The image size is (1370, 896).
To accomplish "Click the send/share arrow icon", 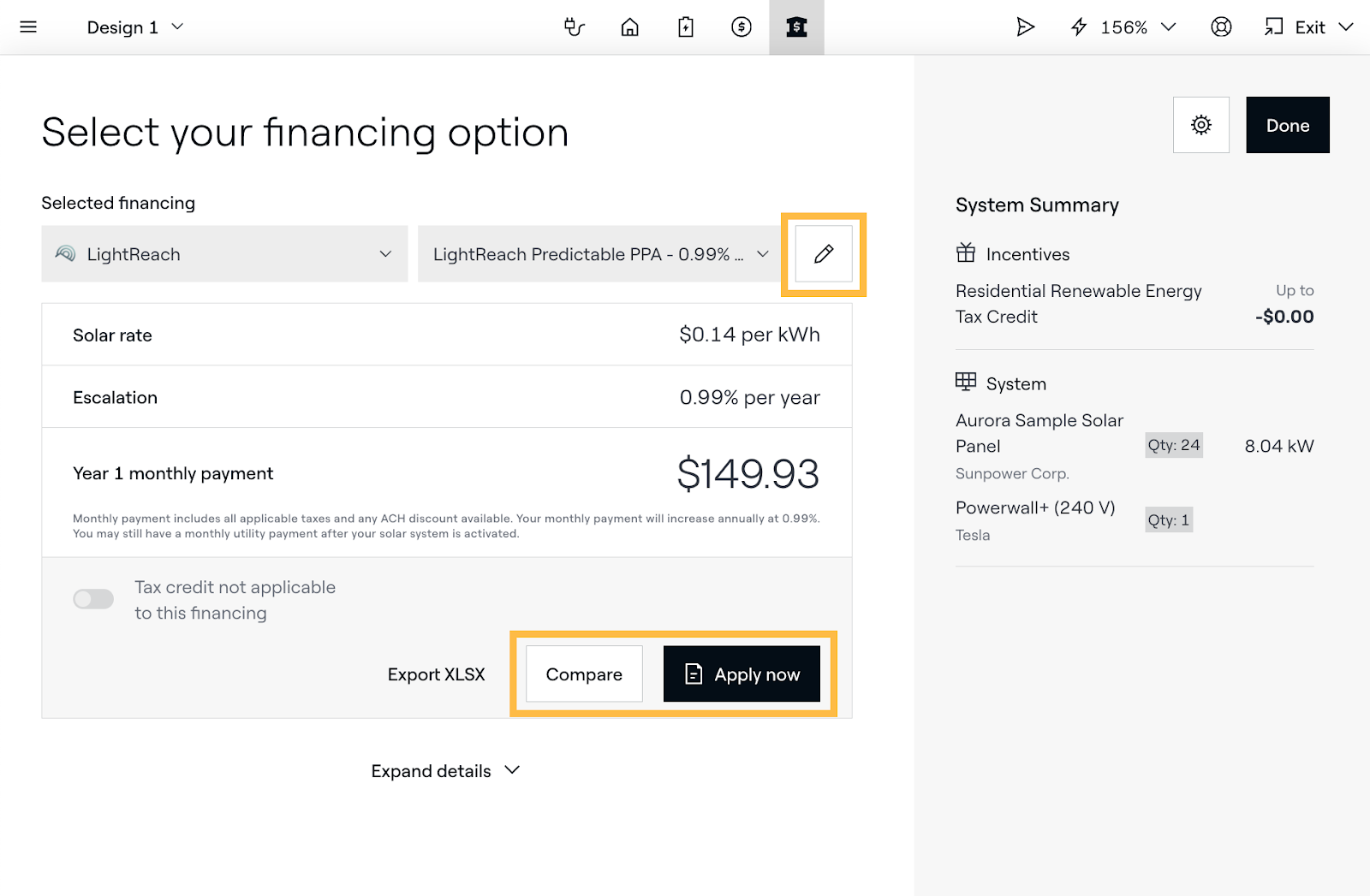I will click(x=1025, y=27).
